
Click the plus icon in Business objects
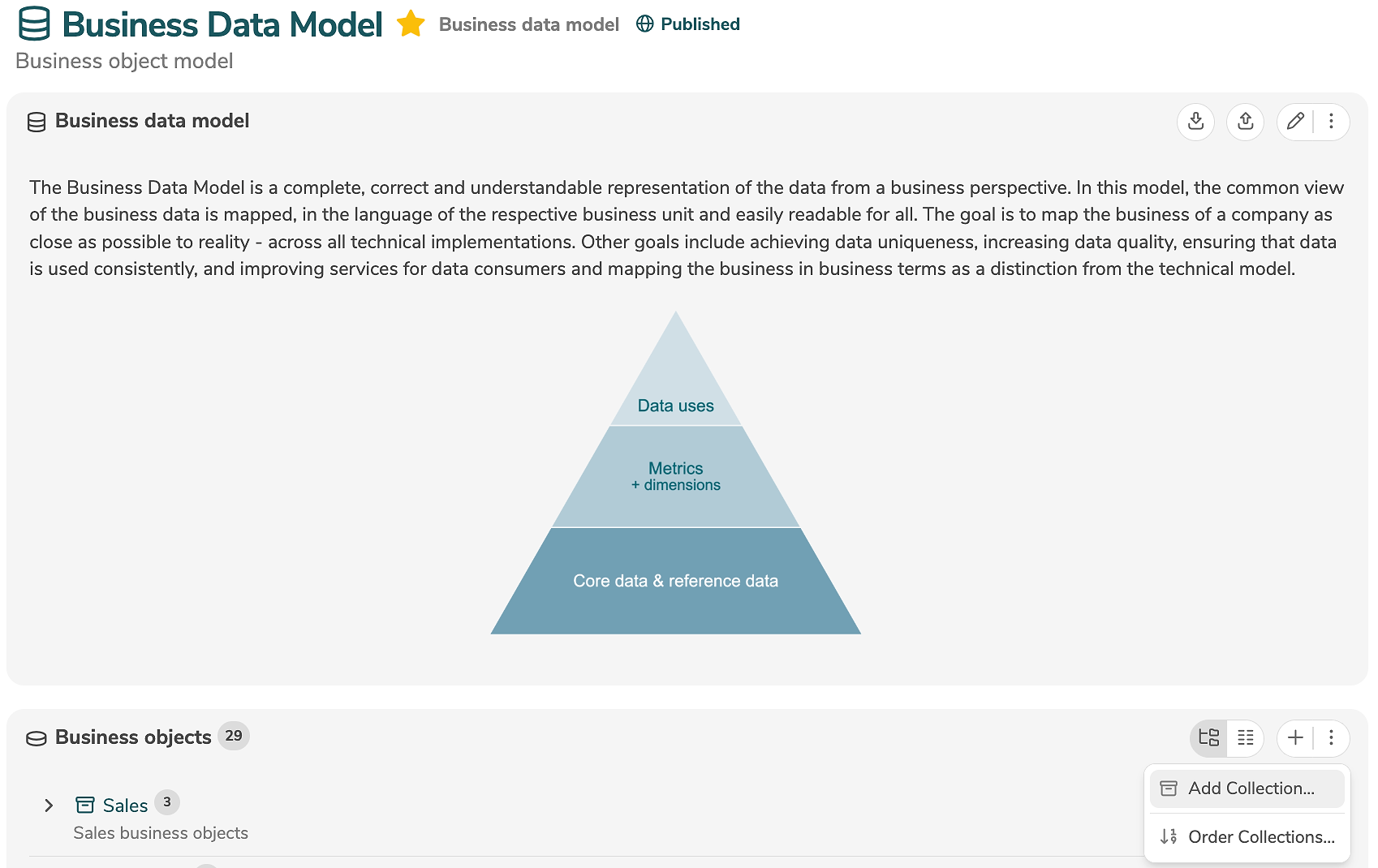(x=1295, y=737)
